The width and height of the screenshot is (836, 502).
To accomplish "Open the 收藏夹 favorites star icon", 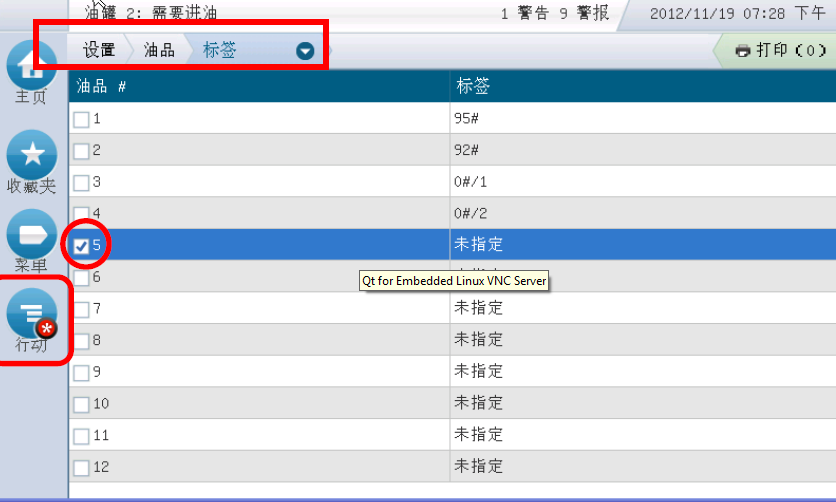I will [31, 155].
